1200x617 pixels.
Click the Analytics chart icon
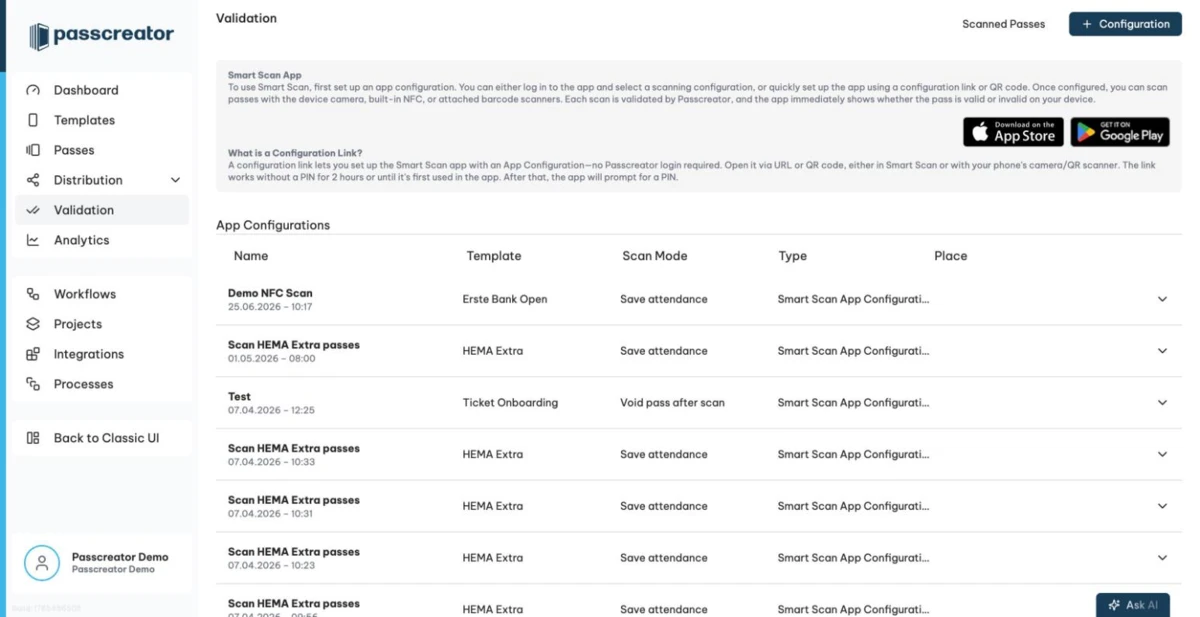(33, 240)
